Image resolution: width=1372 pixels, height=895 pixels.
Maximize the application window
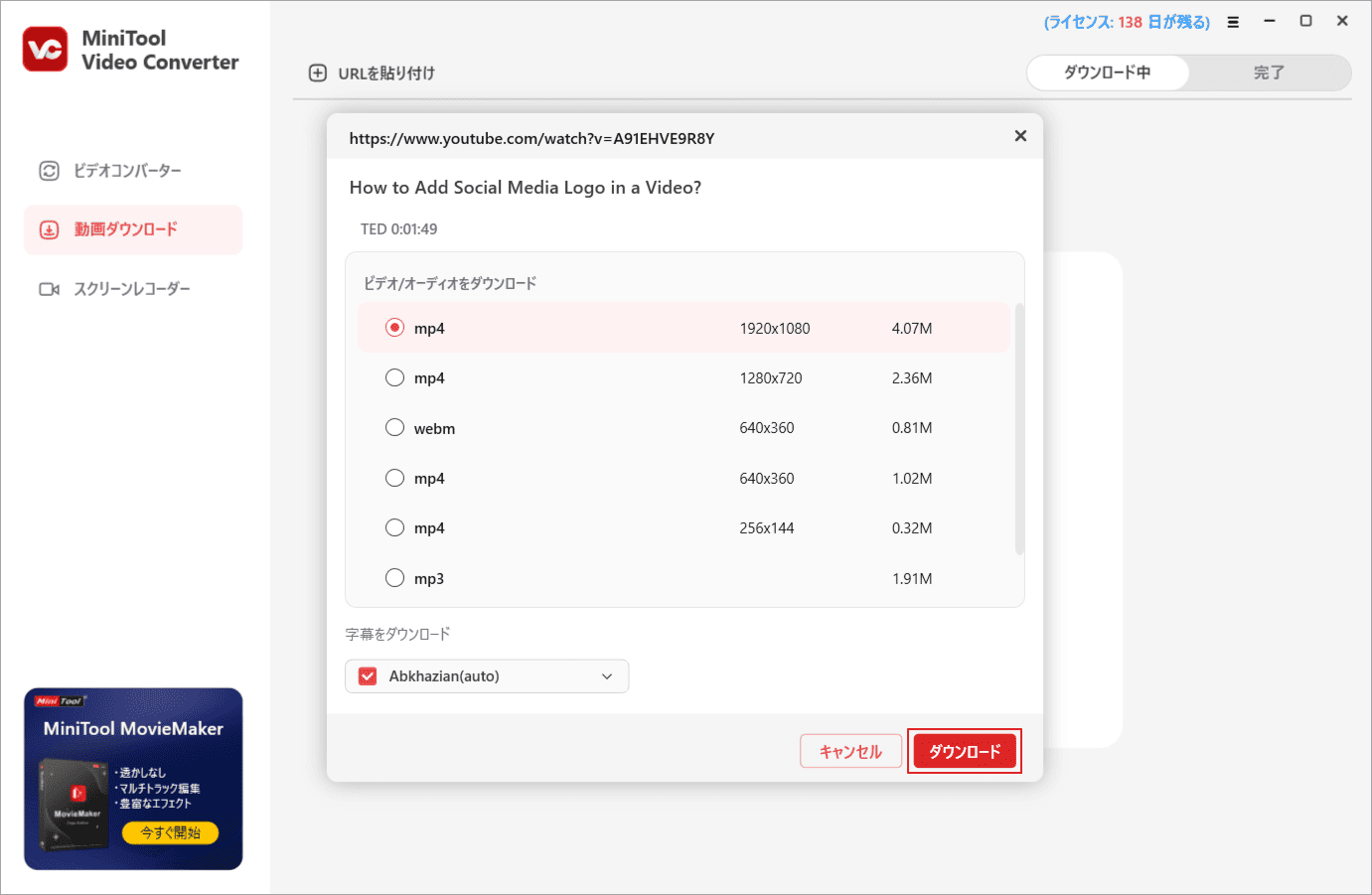[1306, 21]
